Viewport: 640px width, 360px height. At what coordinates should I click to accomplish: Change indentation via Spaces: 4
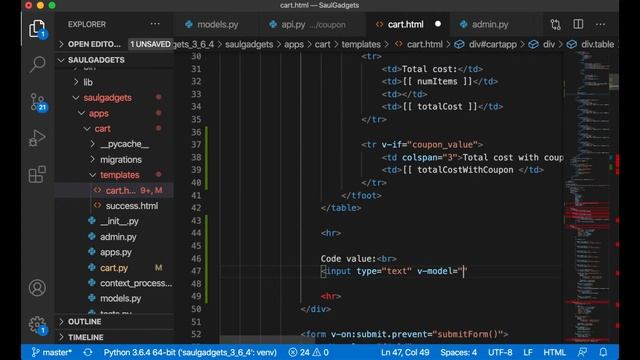tap(458, 352)
